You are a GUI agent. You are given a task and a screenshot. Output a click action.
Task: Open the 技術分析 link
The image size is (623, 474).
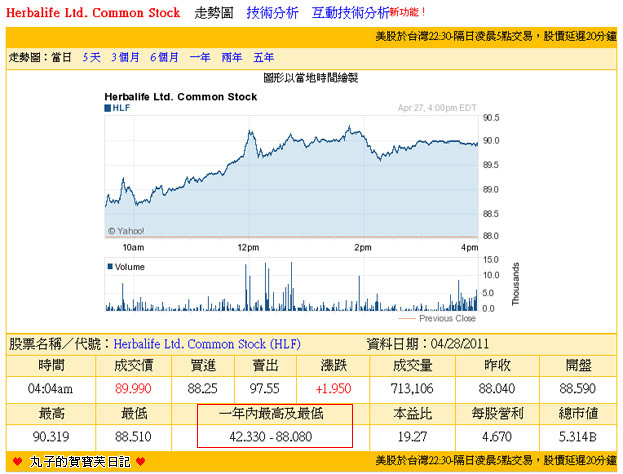tap(272, 13)
